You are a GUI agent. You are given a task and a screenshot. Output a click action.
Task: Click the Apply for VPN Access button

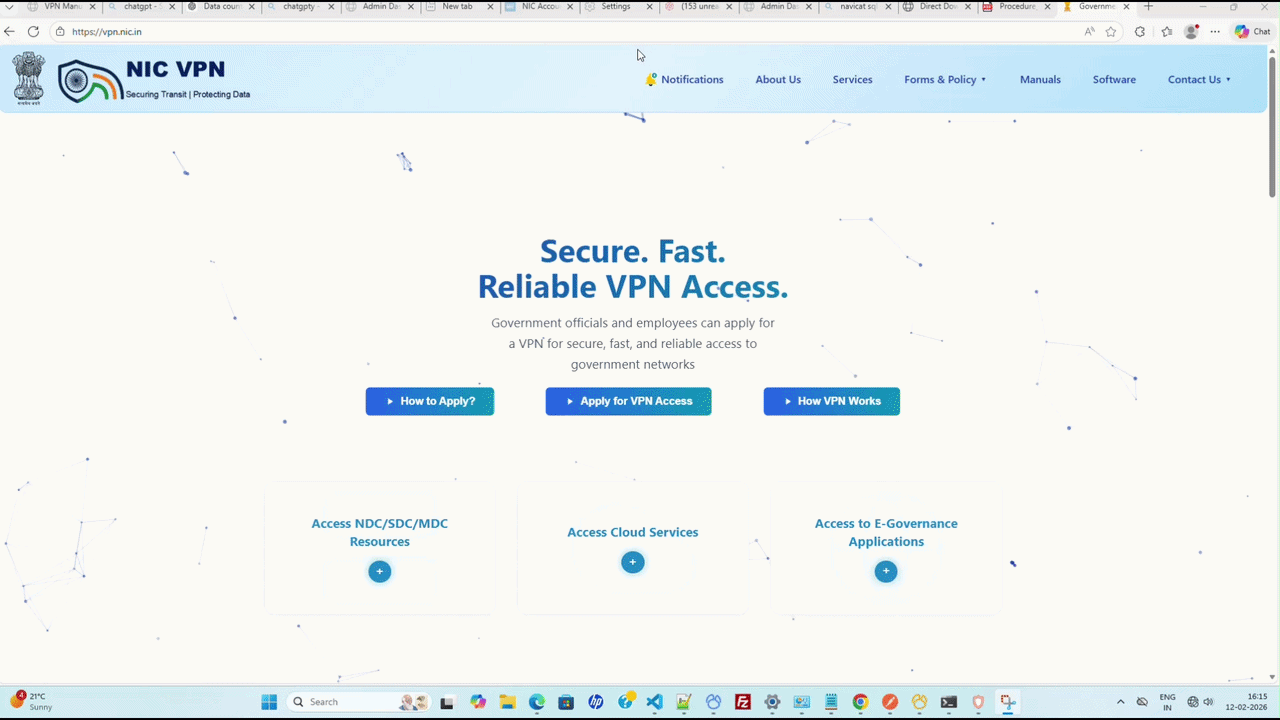pyautogui.click(x=628, y=401)
